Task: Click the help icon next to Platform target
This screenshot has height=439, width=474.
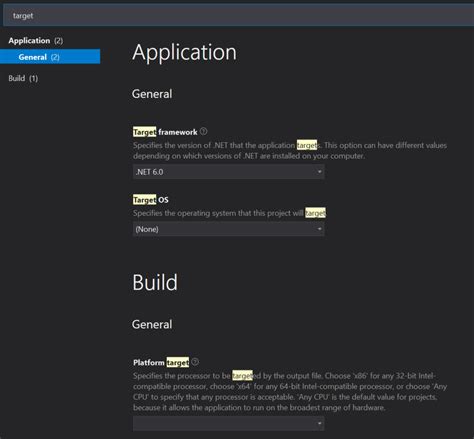Action: click(195, 362)
